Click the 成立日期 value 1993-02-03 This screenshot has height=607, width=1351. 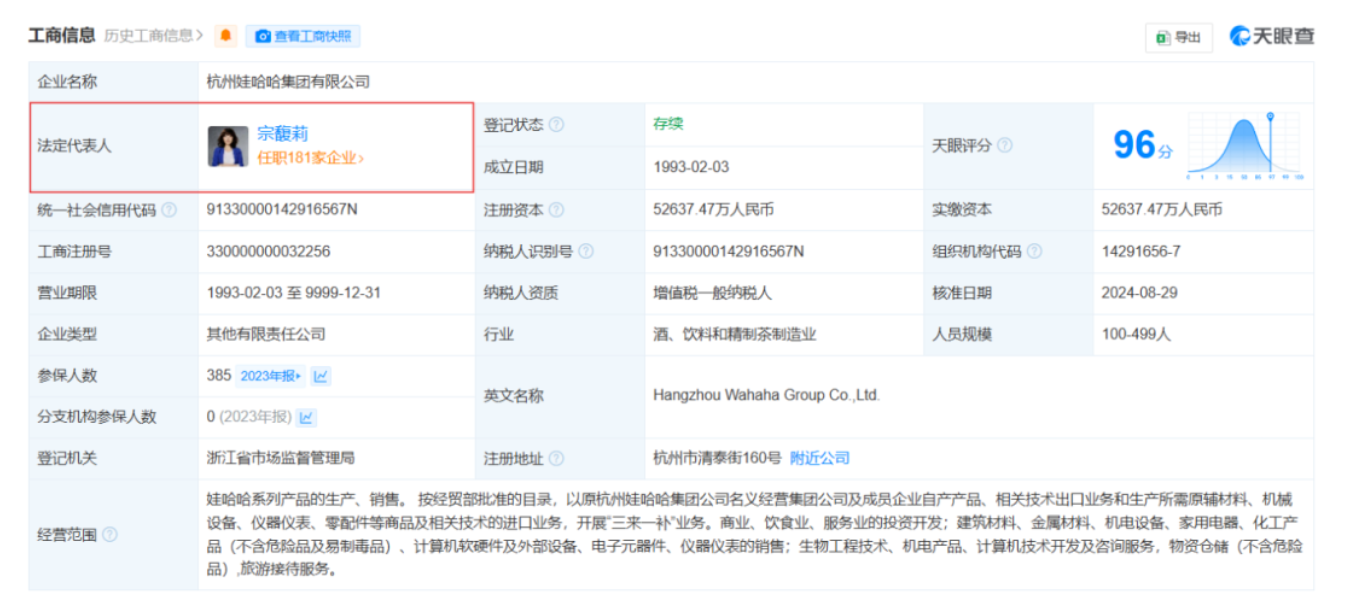[x=691, y=167]
